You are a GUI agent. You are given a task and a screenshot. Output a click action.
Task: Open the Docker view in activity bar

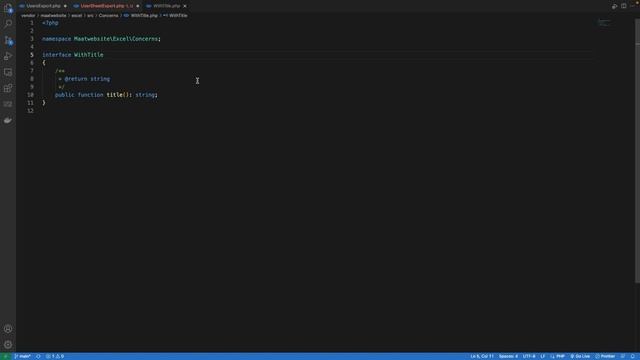(8, 120)
